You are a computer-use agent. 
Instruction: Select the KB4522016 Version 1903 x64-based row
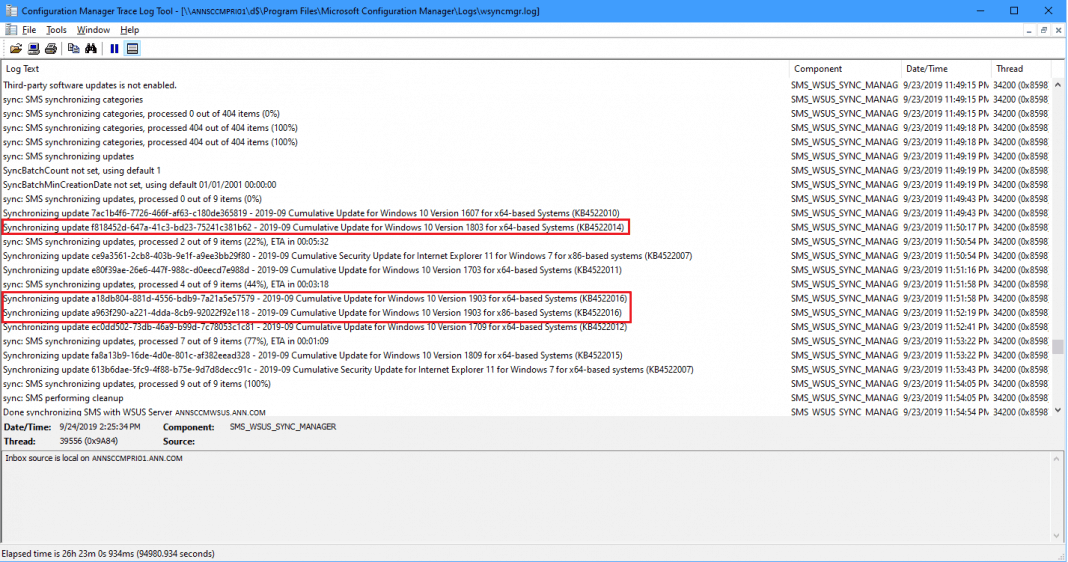click(525, 298)
